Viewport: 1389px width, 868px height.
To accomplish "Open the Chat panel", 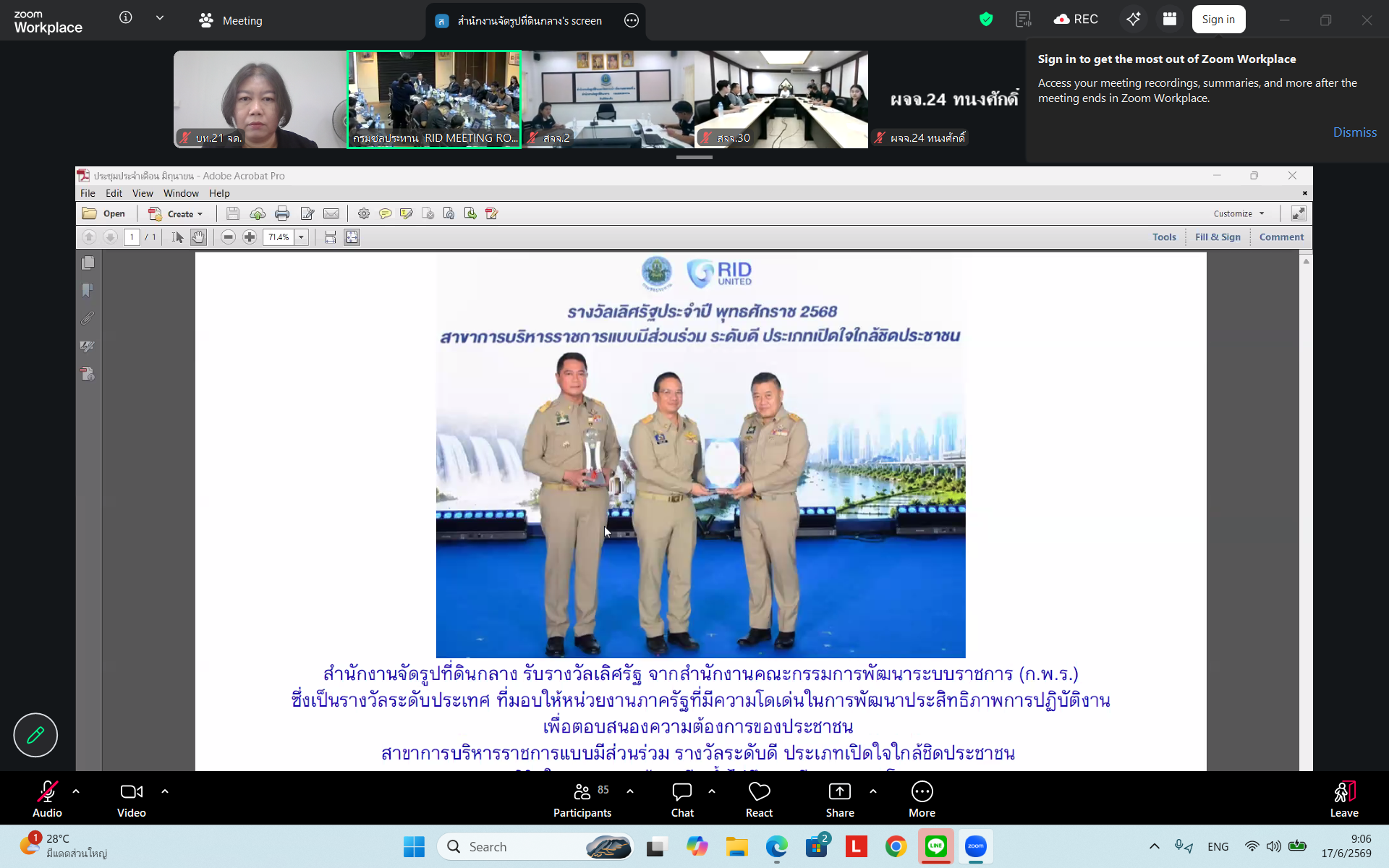I will tap(682, 799).
